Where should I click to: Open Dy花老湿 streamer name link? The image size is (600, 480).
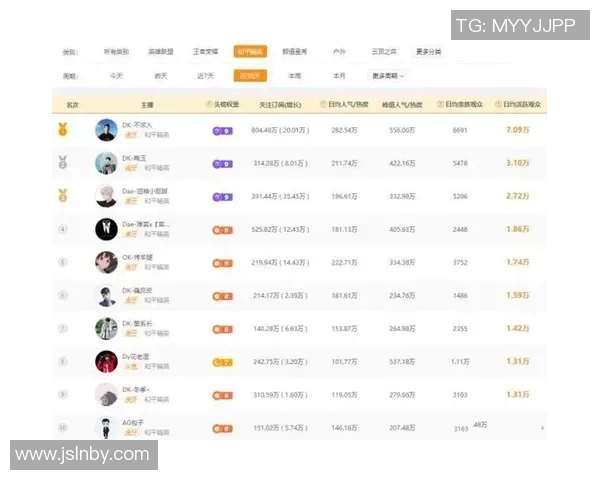click(135, 356)
